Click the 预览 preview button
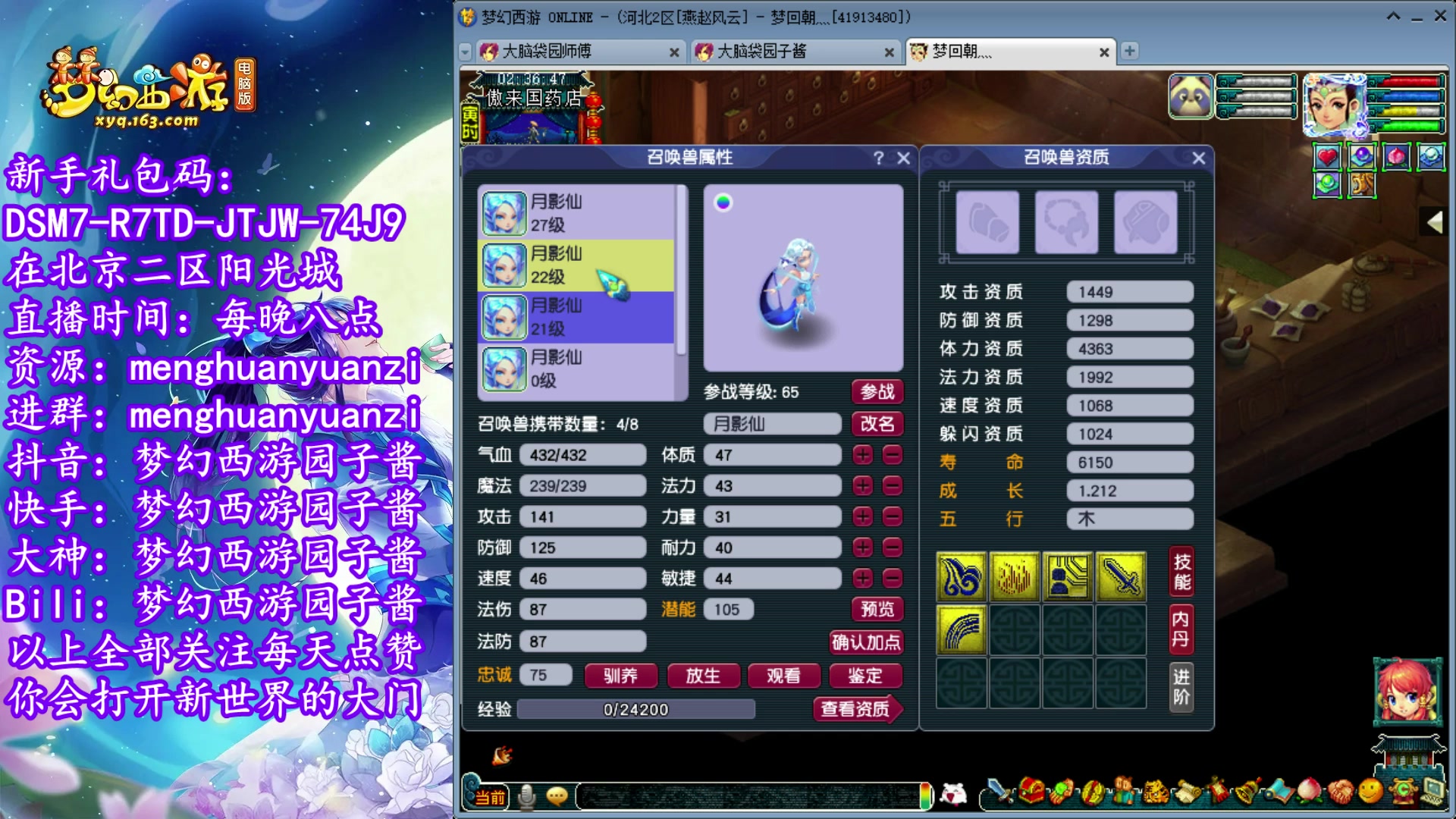The image size is (1456, 819). (x=877, y=609)
